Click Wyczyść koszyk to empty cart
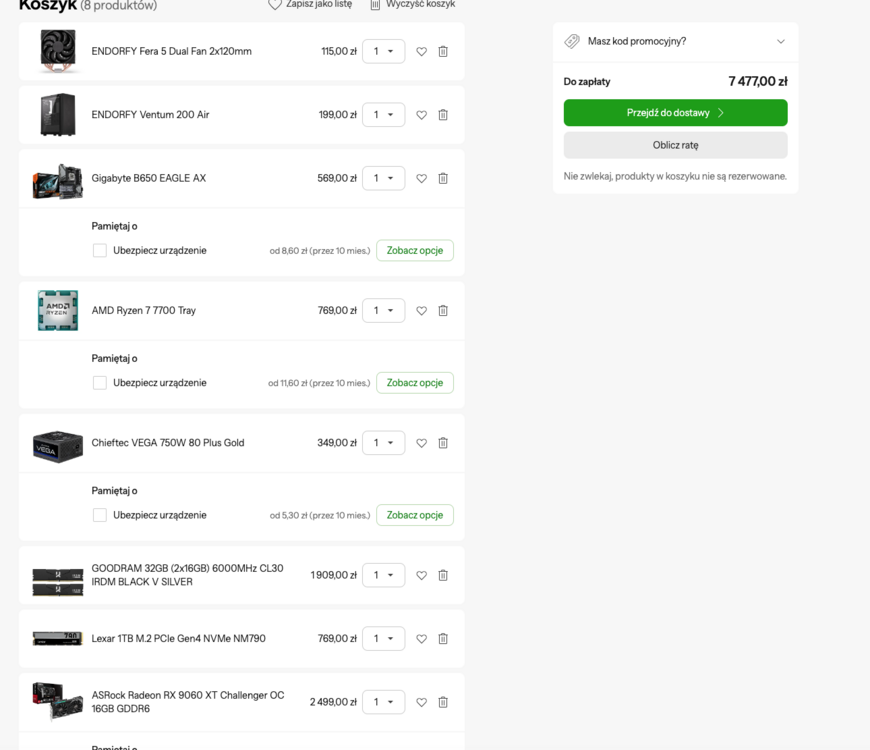The height and width of the screenshot is (750, 870). 413,4
